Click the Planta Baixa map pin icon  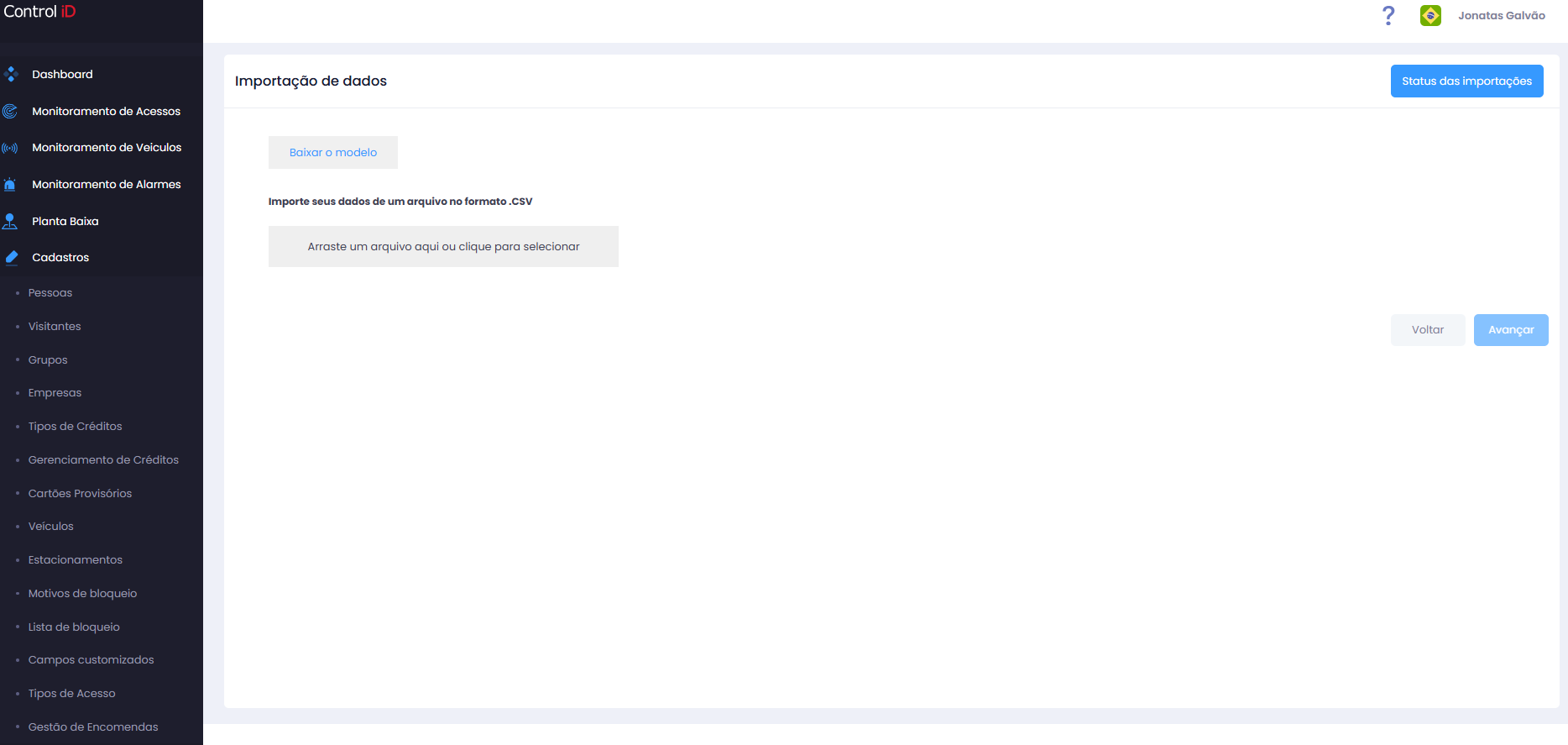point(10,221)
